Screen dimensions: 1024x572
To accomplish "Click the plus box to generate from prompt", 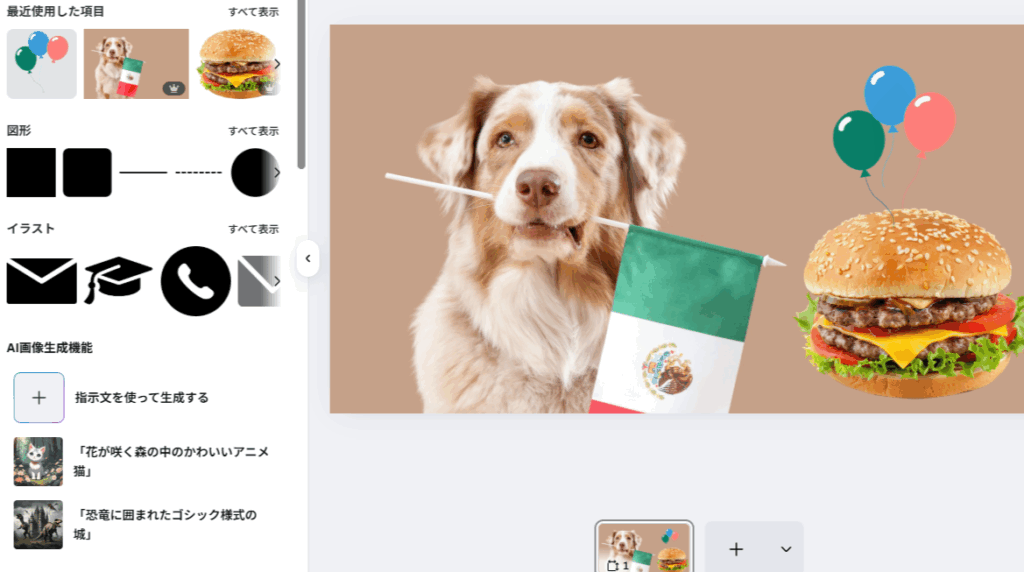I will point(39,397).
